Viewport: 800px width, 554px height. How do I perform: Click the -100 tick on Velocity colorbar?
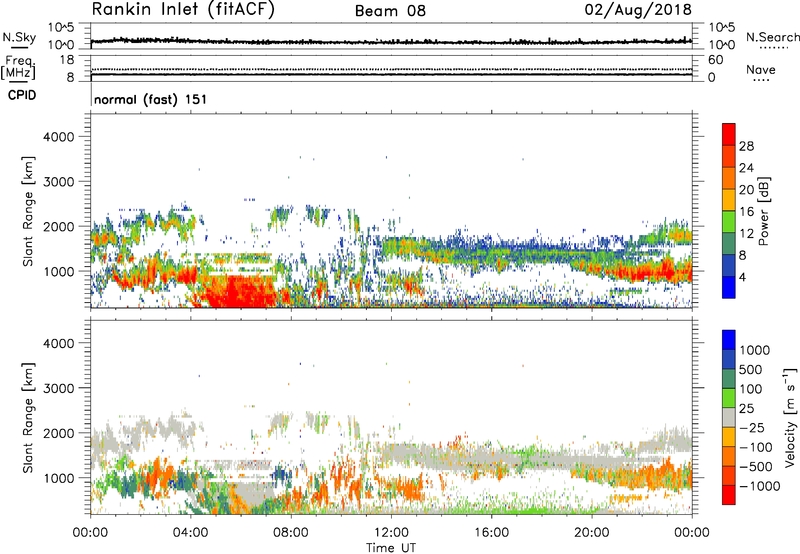pos(754,447)
